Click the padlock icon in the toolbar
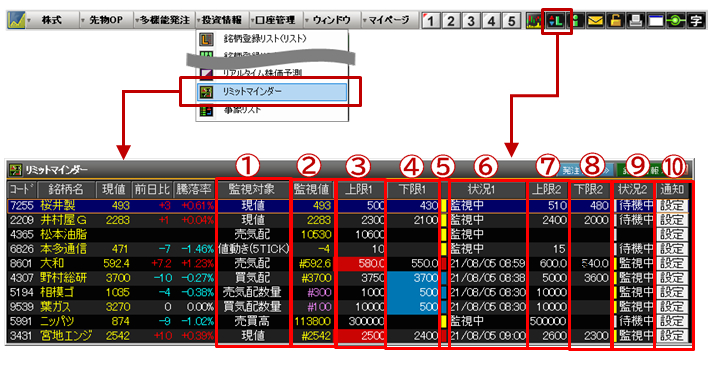712x365 pixels. [615, 21]
